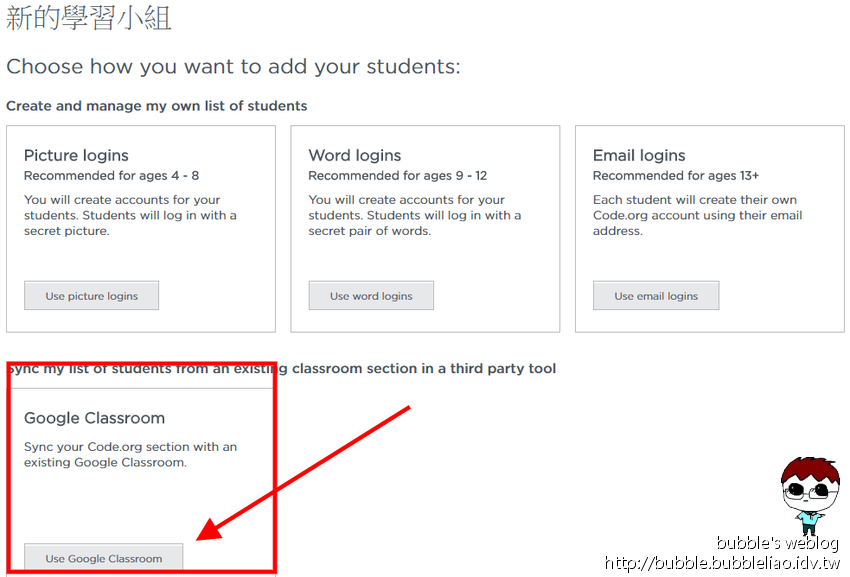Click "Recommended for ages 9 - 12" text
Image resolution: width=850 pixels, height=577 pixels.
[397, 176]
